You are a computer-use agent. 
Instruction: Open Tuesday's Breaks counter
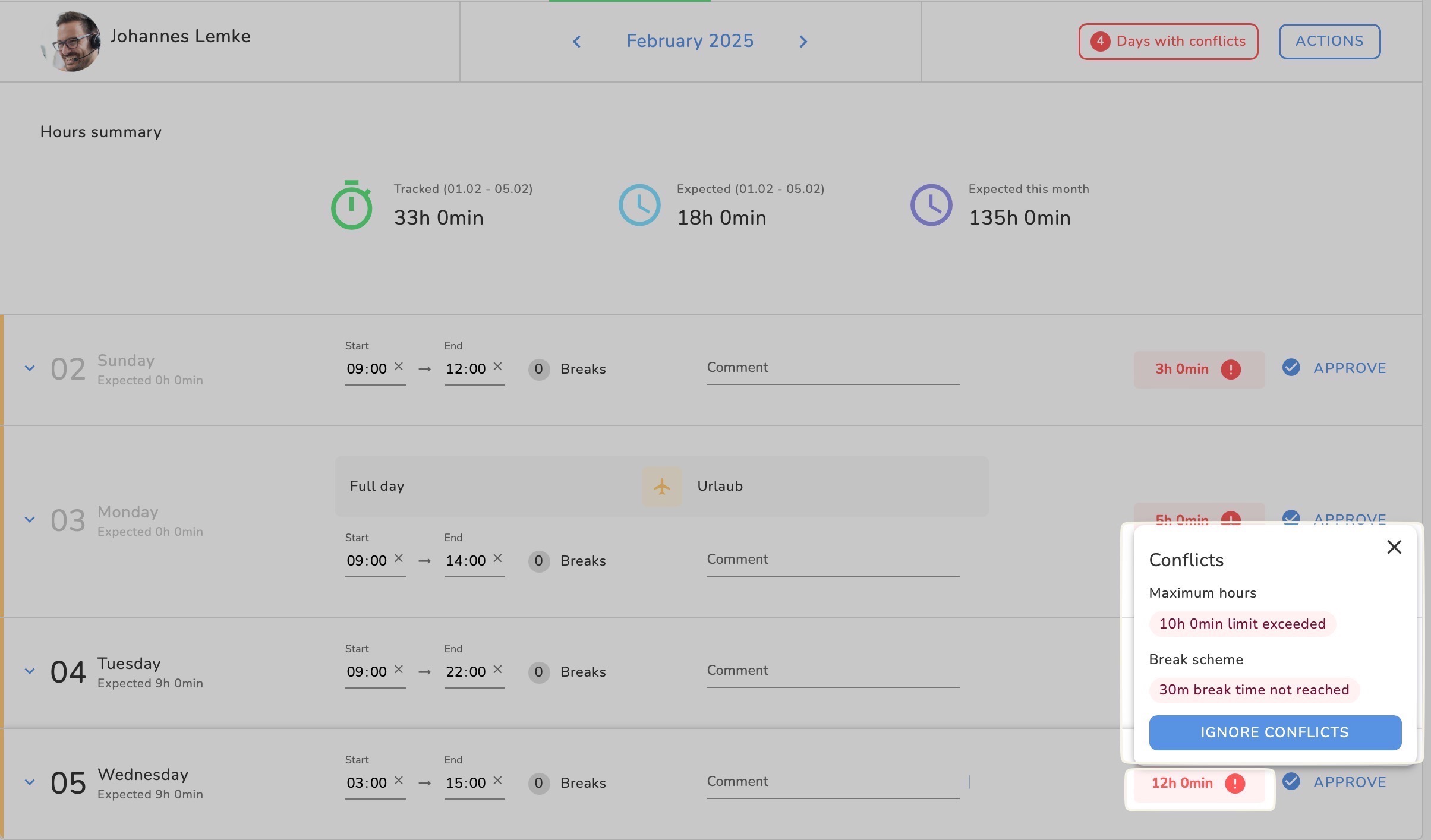[x=538, y=672]
